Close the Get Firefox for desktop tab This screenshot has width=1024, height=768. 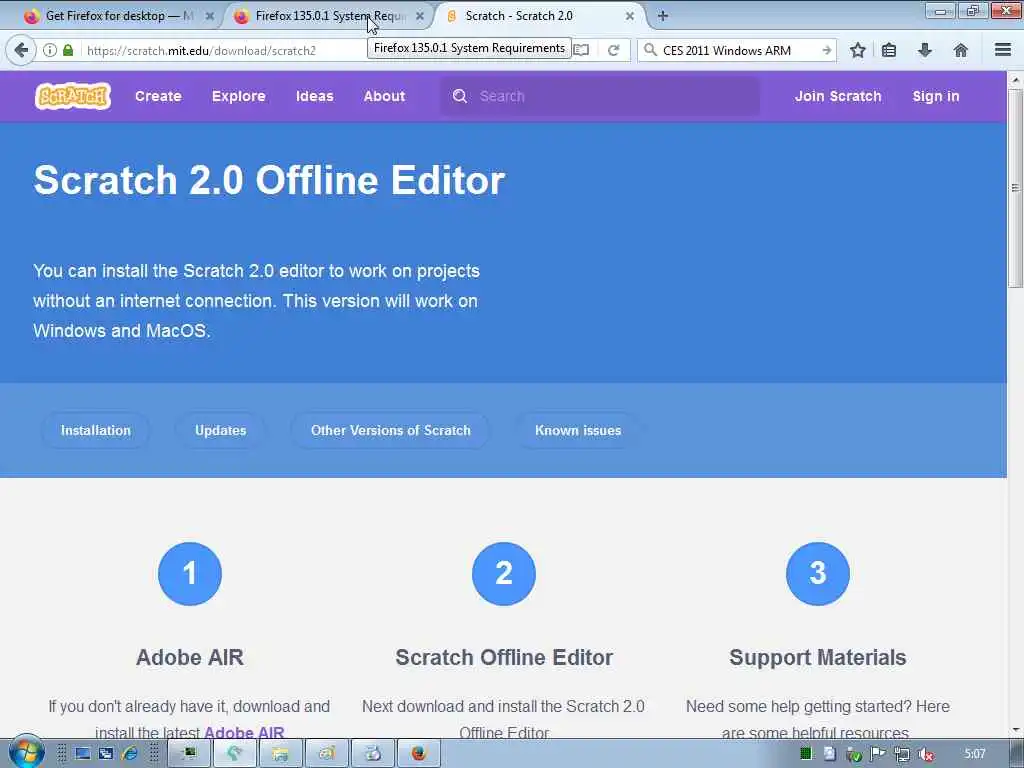(210, 16)
